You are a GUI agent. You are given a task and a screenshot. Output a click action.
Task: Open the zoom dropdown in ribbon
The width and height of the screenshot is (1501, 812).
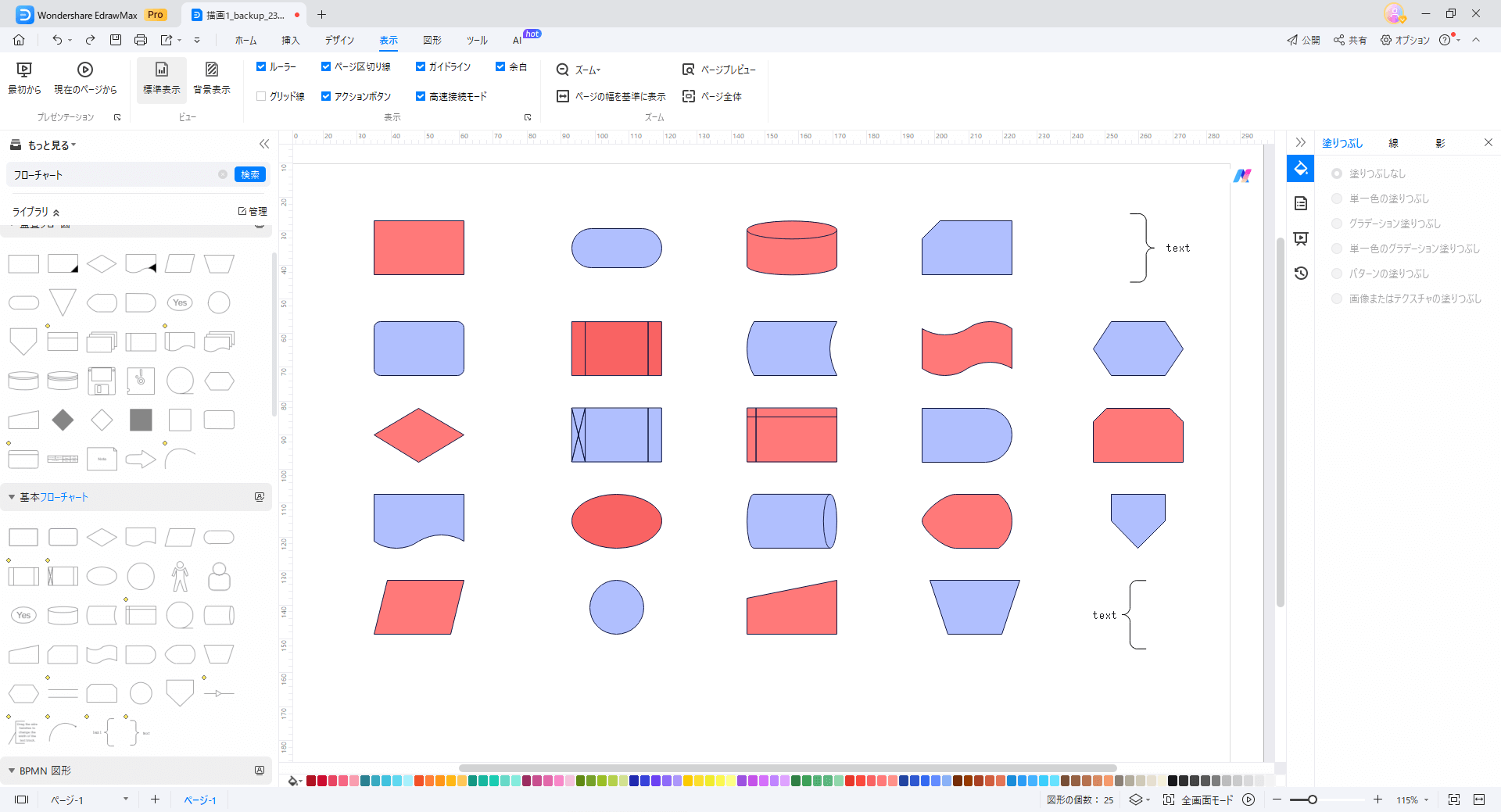[x=579, y=70]
